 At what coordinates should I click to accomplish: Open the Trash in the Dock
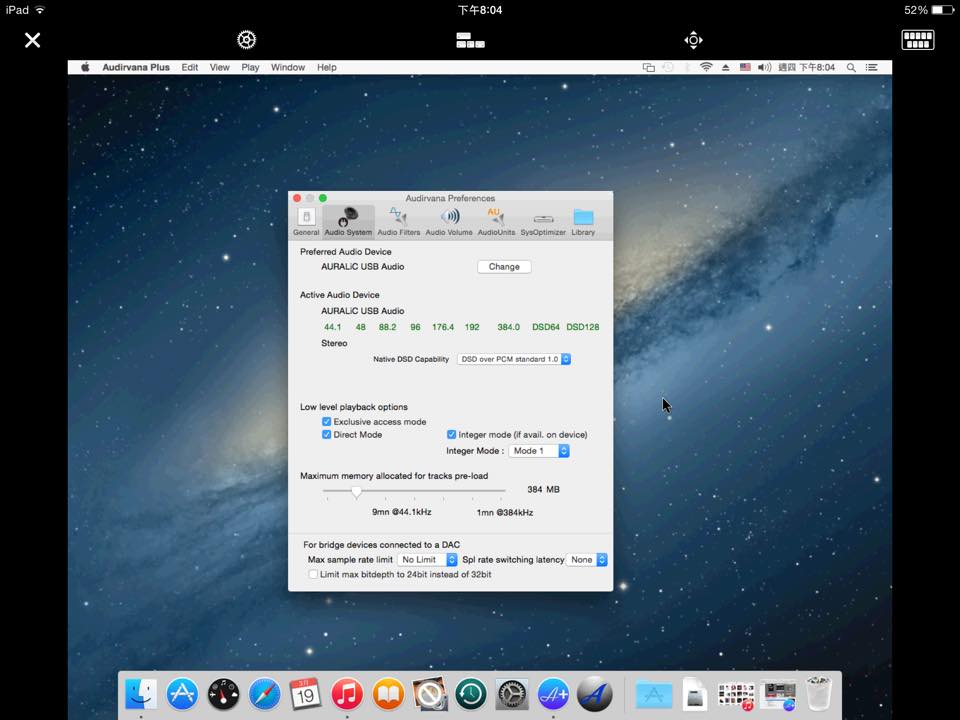819,694
